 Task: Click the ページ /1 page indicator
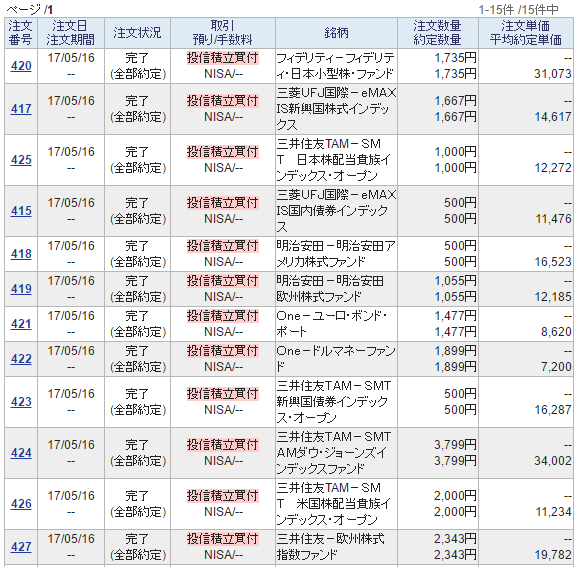(x=30, y=10)
